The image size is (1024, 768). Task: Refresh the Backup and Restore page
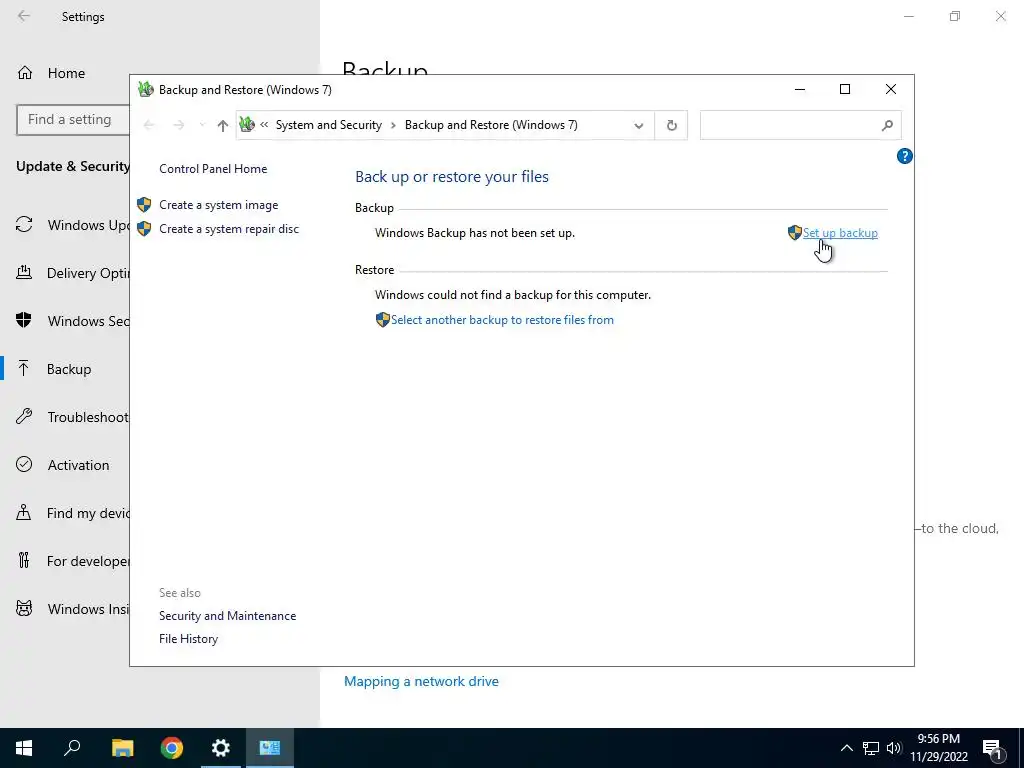click(671, 125)
